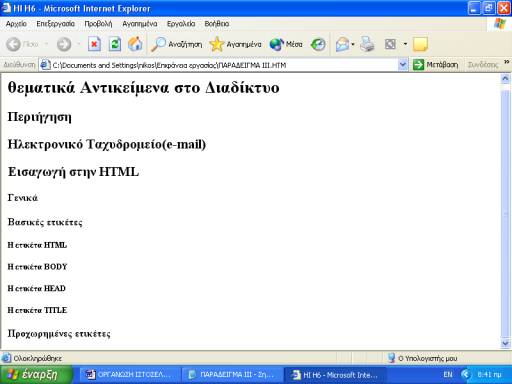This screenshot has height=384, width=512.
Task: Click the My Computer zone icon
Action: [x=391, y=358]
